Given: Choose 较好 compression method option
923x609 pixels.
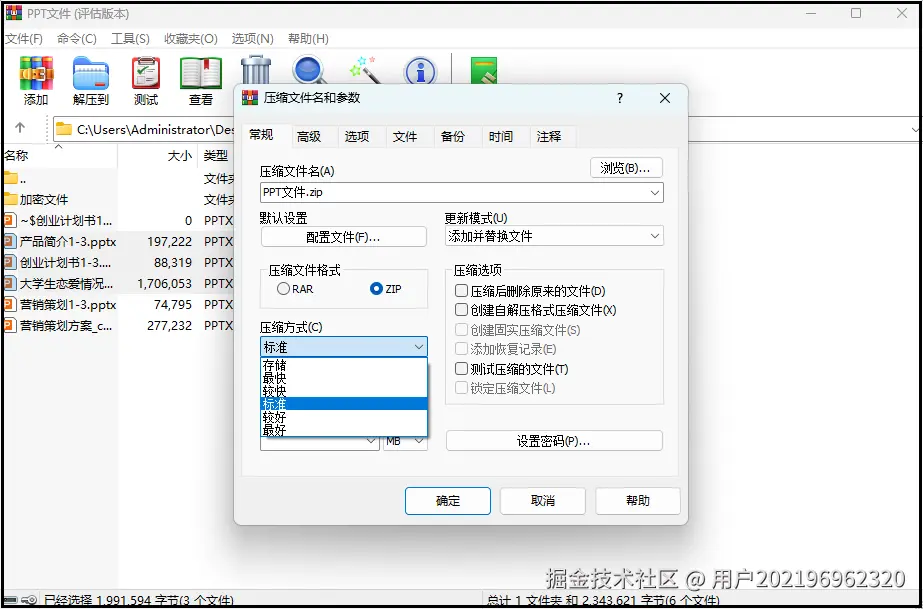Looking at the screenshot, I should coord(343,417).
